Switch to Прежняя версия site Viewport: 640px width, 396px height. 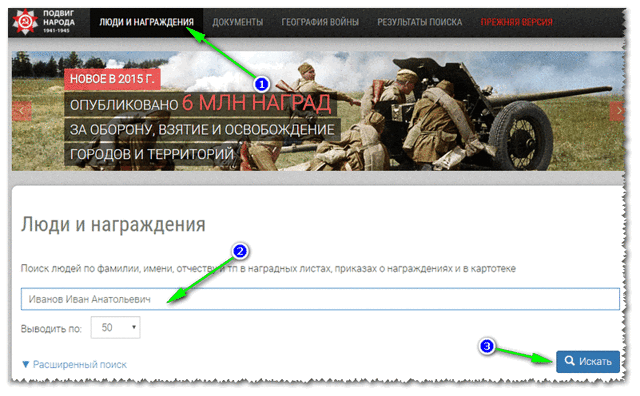(x=517, y=22)
